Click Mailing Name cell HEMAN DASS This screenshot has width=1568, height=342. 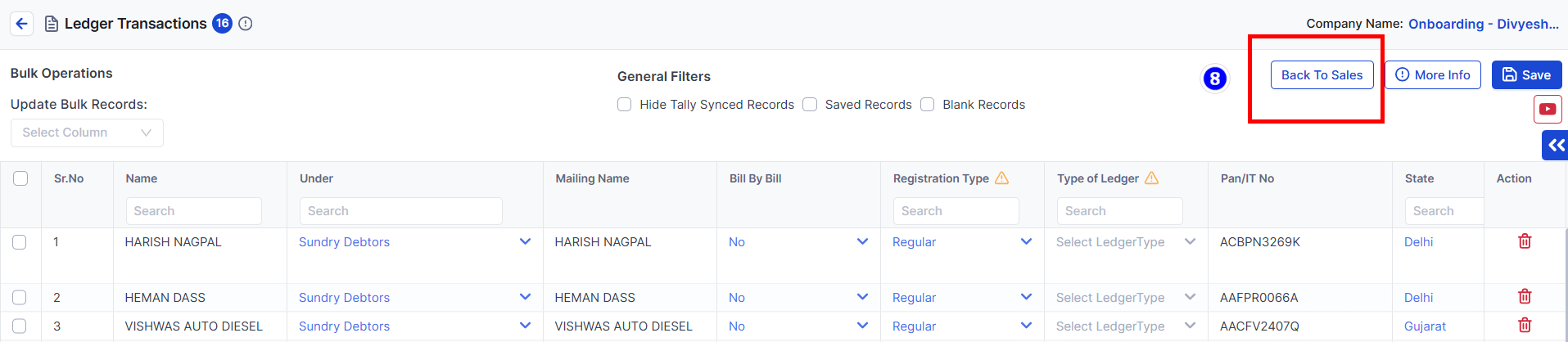click(594, 298)
